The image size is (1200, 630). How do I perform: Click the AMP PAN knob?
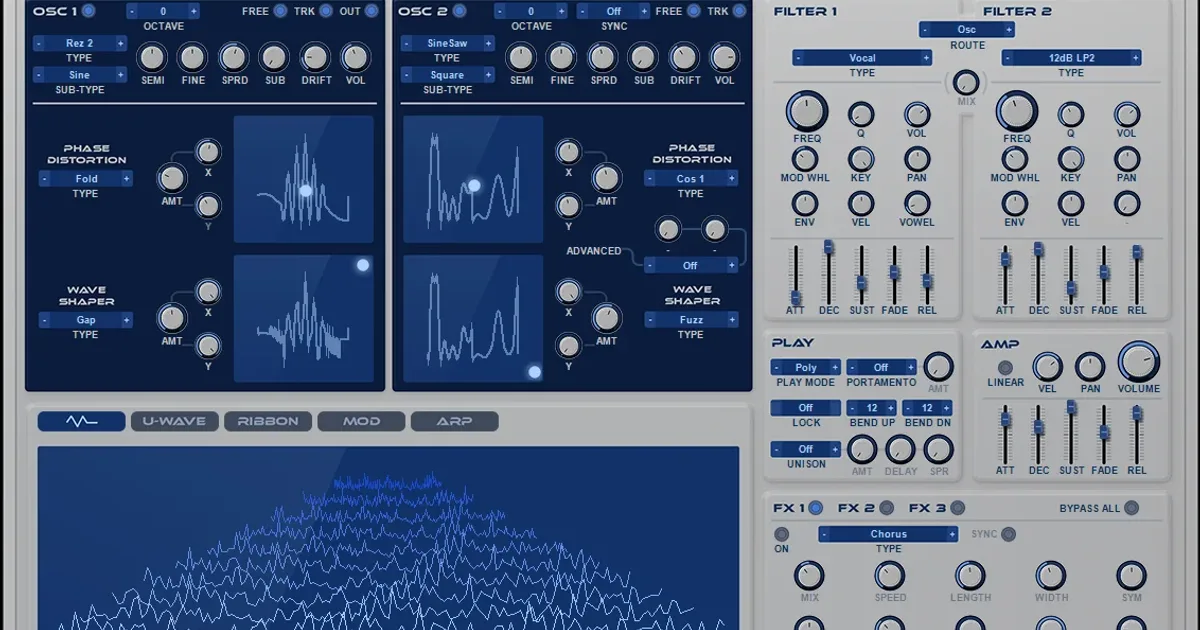pos(1090,367)
